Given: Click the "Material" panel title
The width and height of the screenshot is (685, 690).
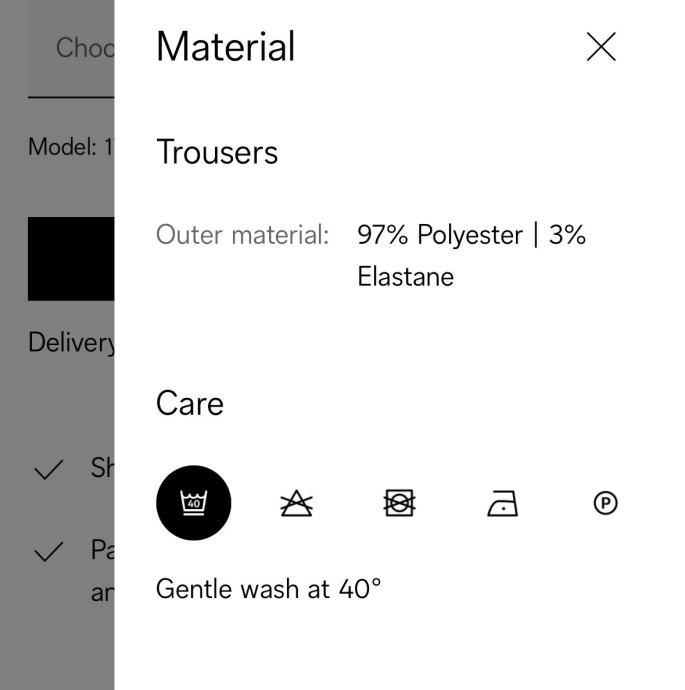Looking at the screenshot, I should pyautogui.click(x=225, y=47).
